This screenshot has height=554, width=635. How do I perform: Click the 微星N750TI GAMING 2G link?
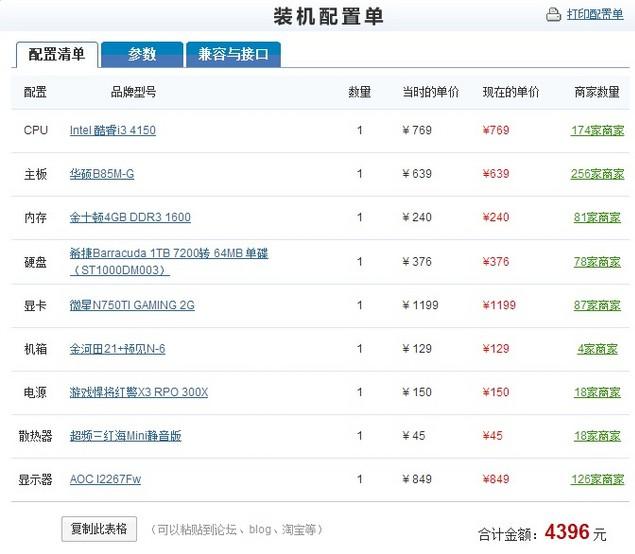132,305
